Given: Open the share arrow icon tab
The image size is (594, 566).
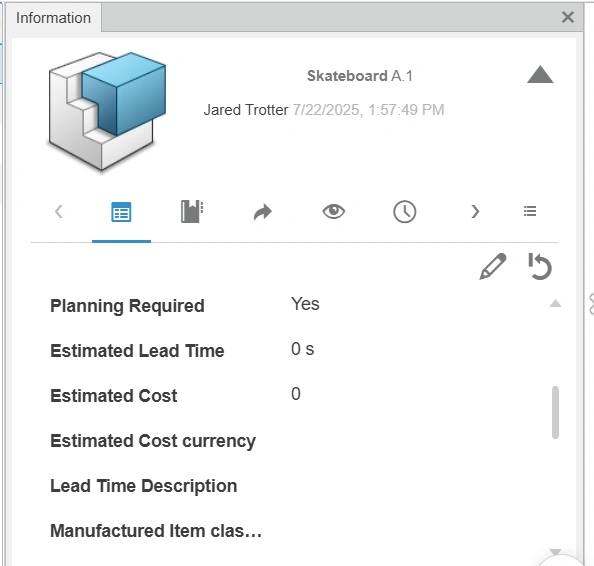Looking at the screenshot, I should 263,212.
